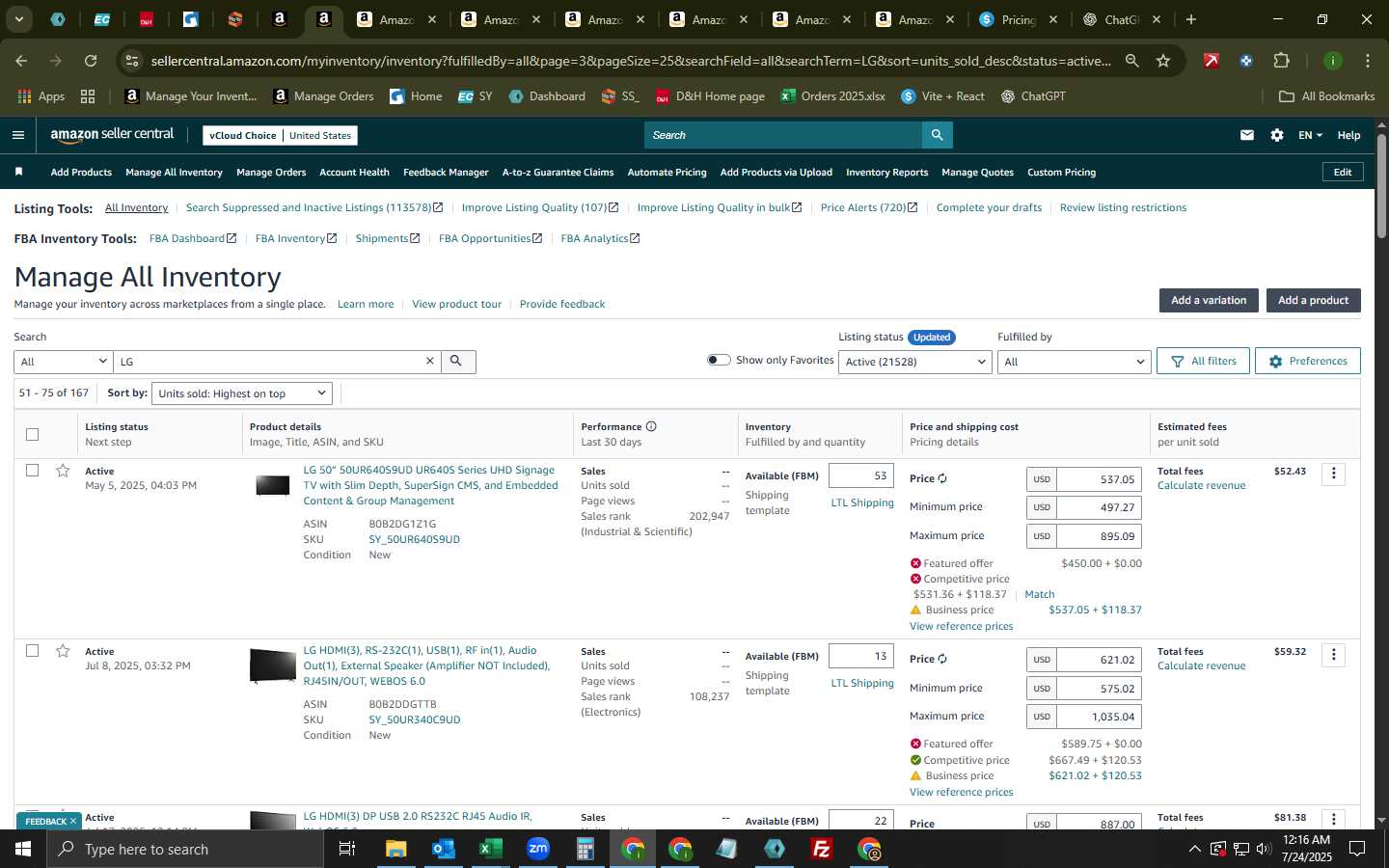Open FileZilla from the taskbar

(x=822, y=849)
